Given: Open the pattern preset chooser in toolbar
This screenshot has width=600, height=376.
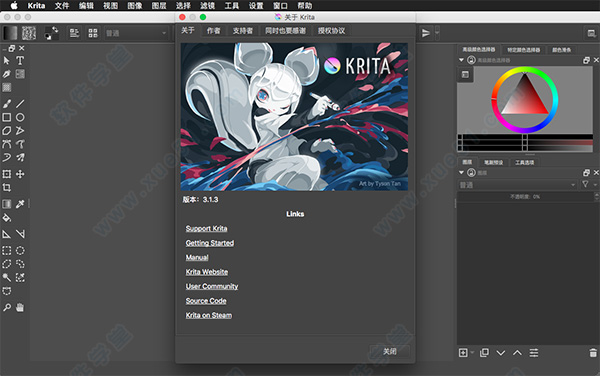Looking at the screenshot, I should pos(29,33).
